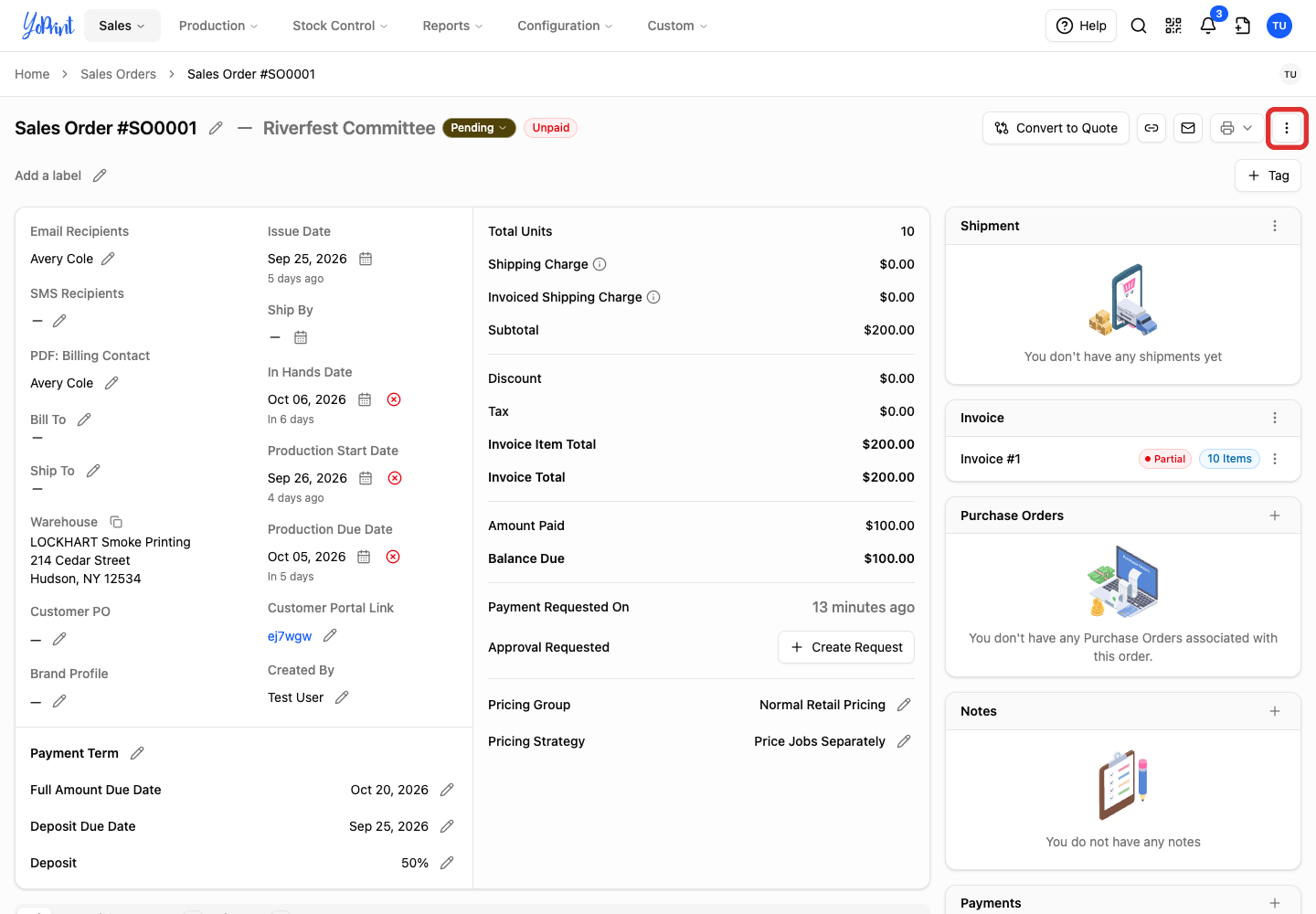This screenshot has height=914, width=1316.
Task: Go to Home breadcrumb
Action: pyautogui.click(x=32, y=74)
